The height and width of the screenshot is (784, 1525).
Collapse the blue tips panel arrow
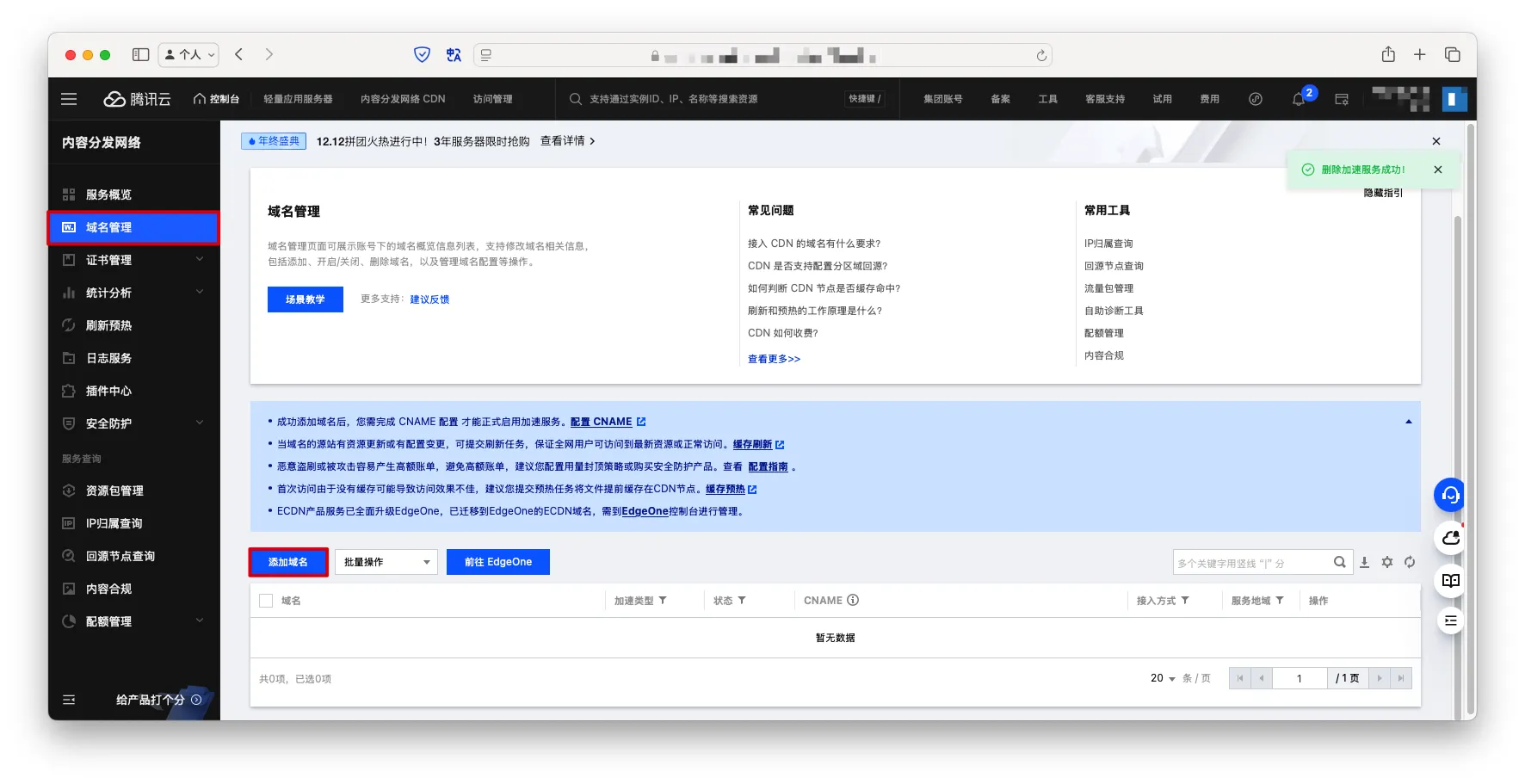click(1408, 422)
